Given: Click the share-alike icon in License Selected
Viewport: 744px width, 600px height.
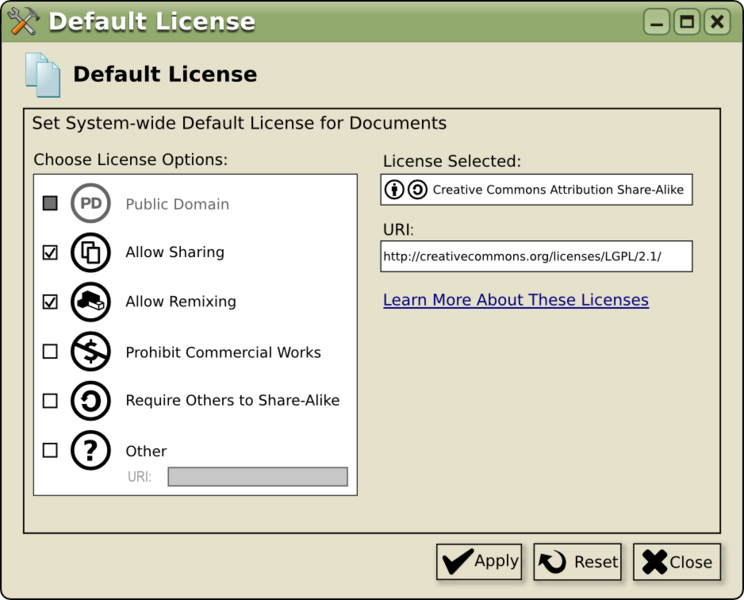Looking at the screenshot, I should (x=418, y=190).
